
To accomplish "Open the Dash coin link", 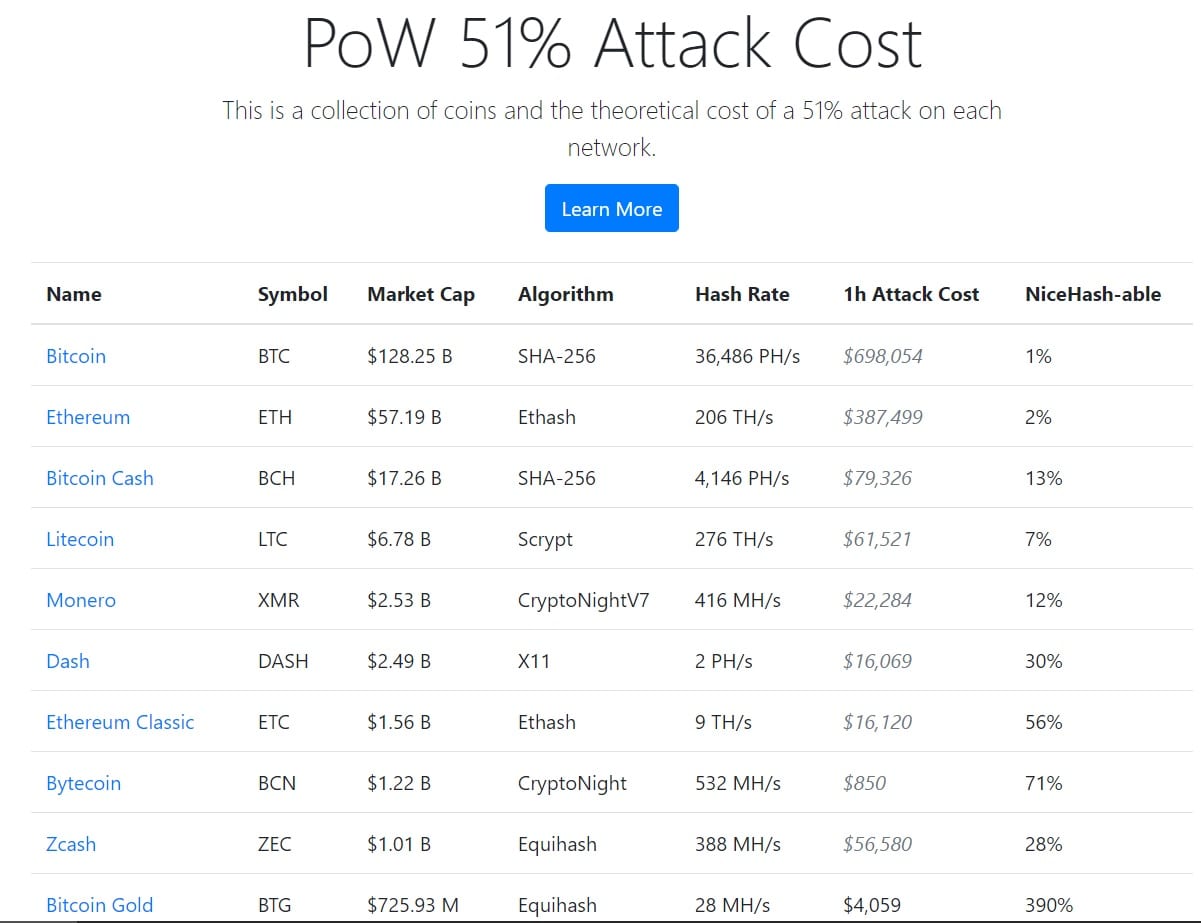I will click(68, 661).
